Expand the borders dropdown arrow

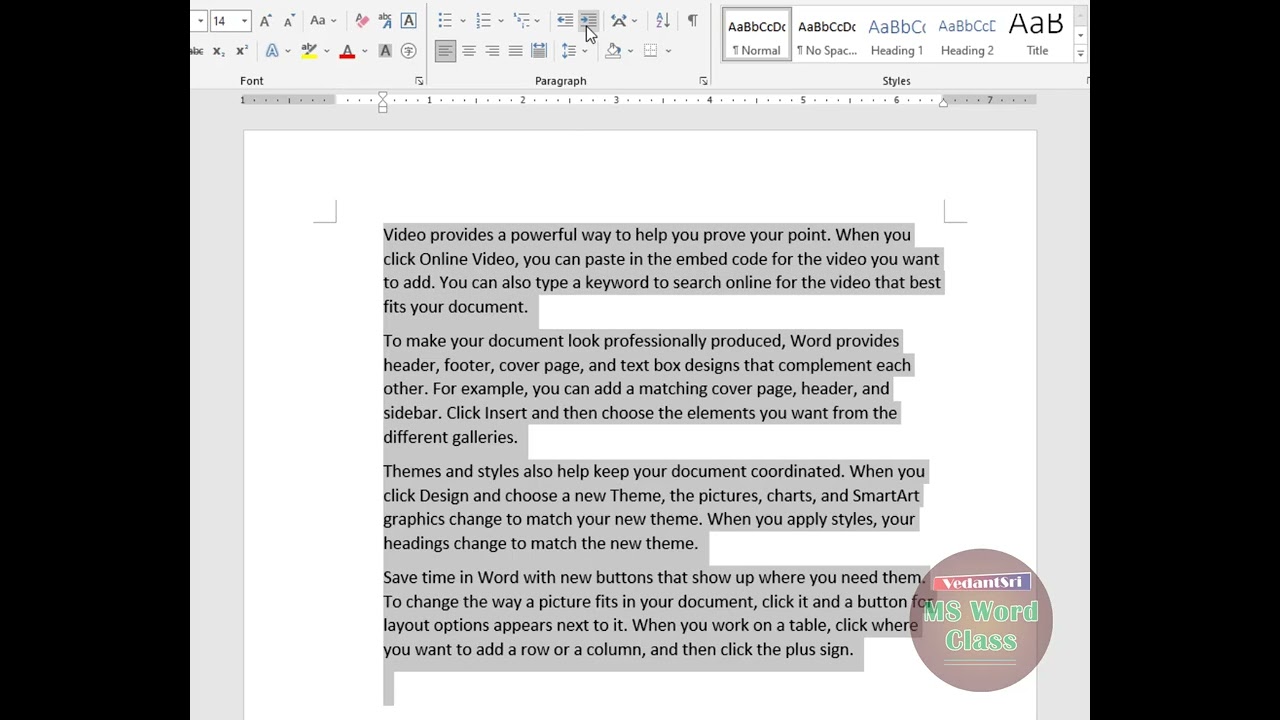click(x=668, y=51)
